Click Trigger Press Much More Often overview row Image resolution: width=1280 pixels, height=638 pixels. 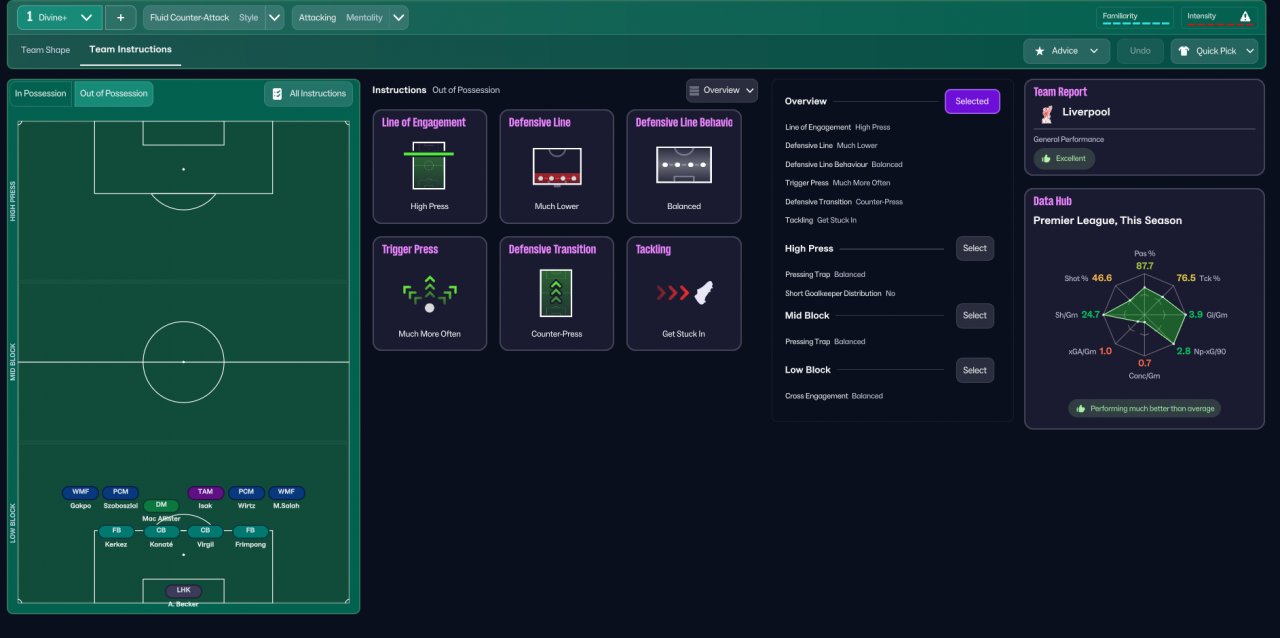coord(837,183)
